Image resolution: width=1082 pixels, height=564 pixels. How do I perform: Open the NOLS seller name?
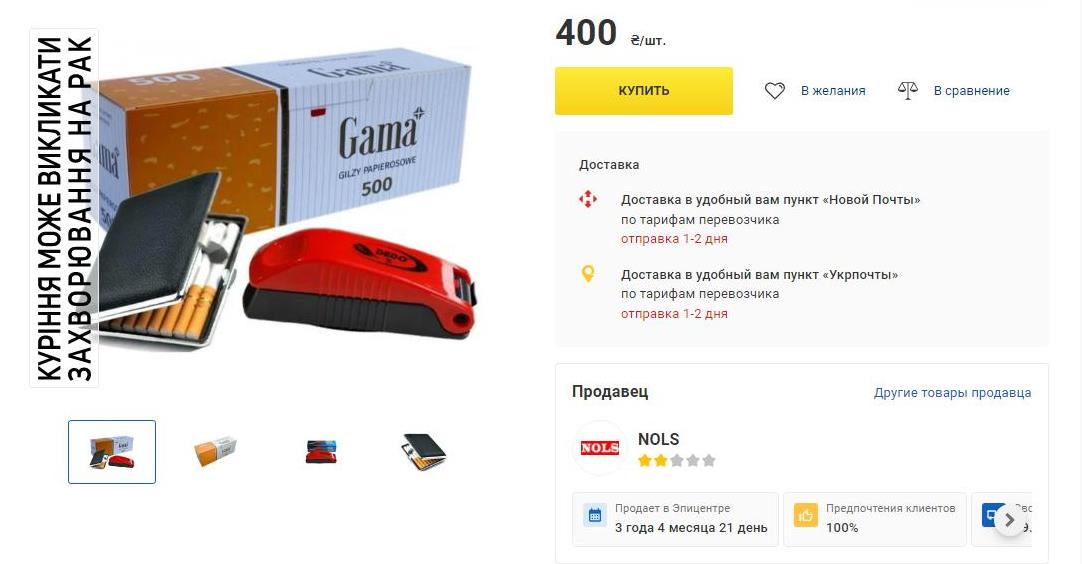[658, 439]
